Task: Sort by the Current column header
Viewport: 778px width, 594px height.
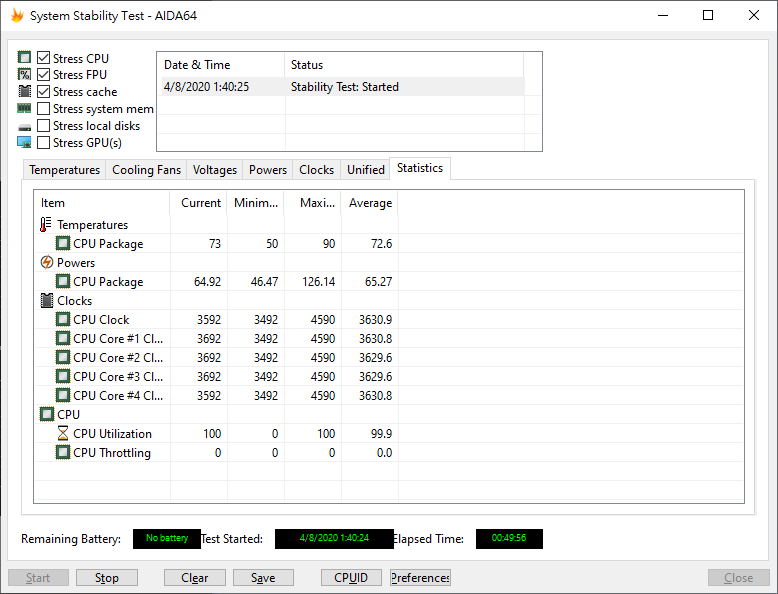Action: pos(198,203)
